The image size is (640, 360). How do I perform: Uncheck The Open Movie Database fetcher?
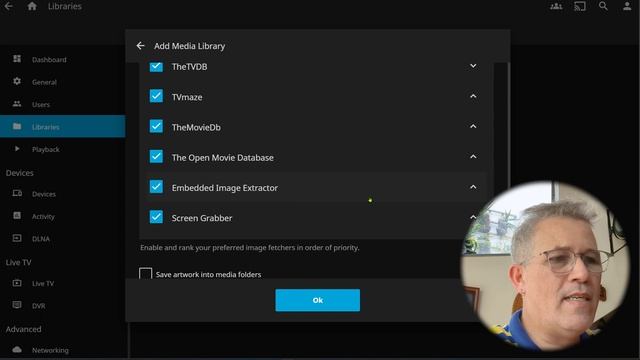click(x=156, y=157)
